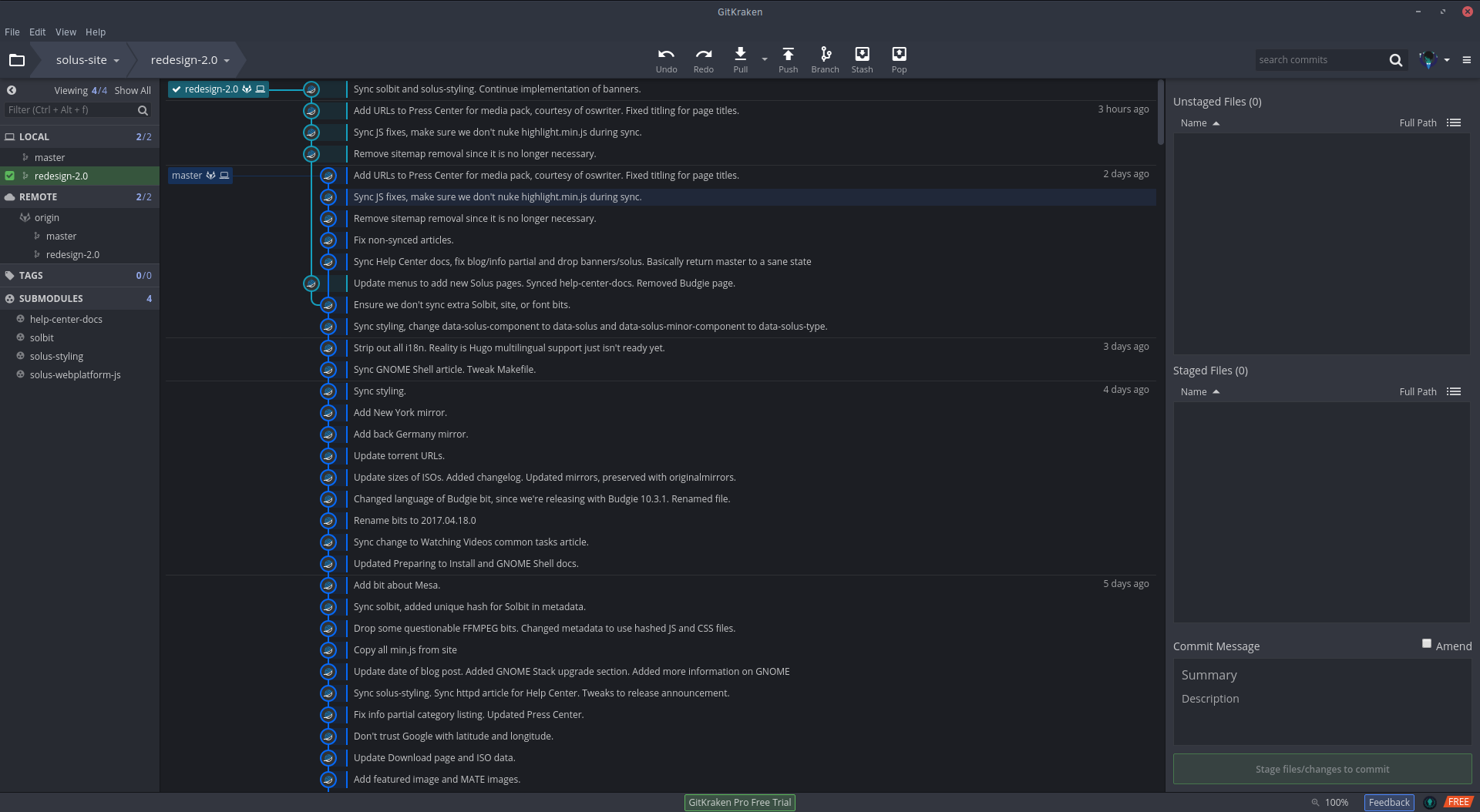Click Full Path toggle in Unstaged Files
The height and width of the screenshot is (812, 1480).
(x=1418, y=123)
